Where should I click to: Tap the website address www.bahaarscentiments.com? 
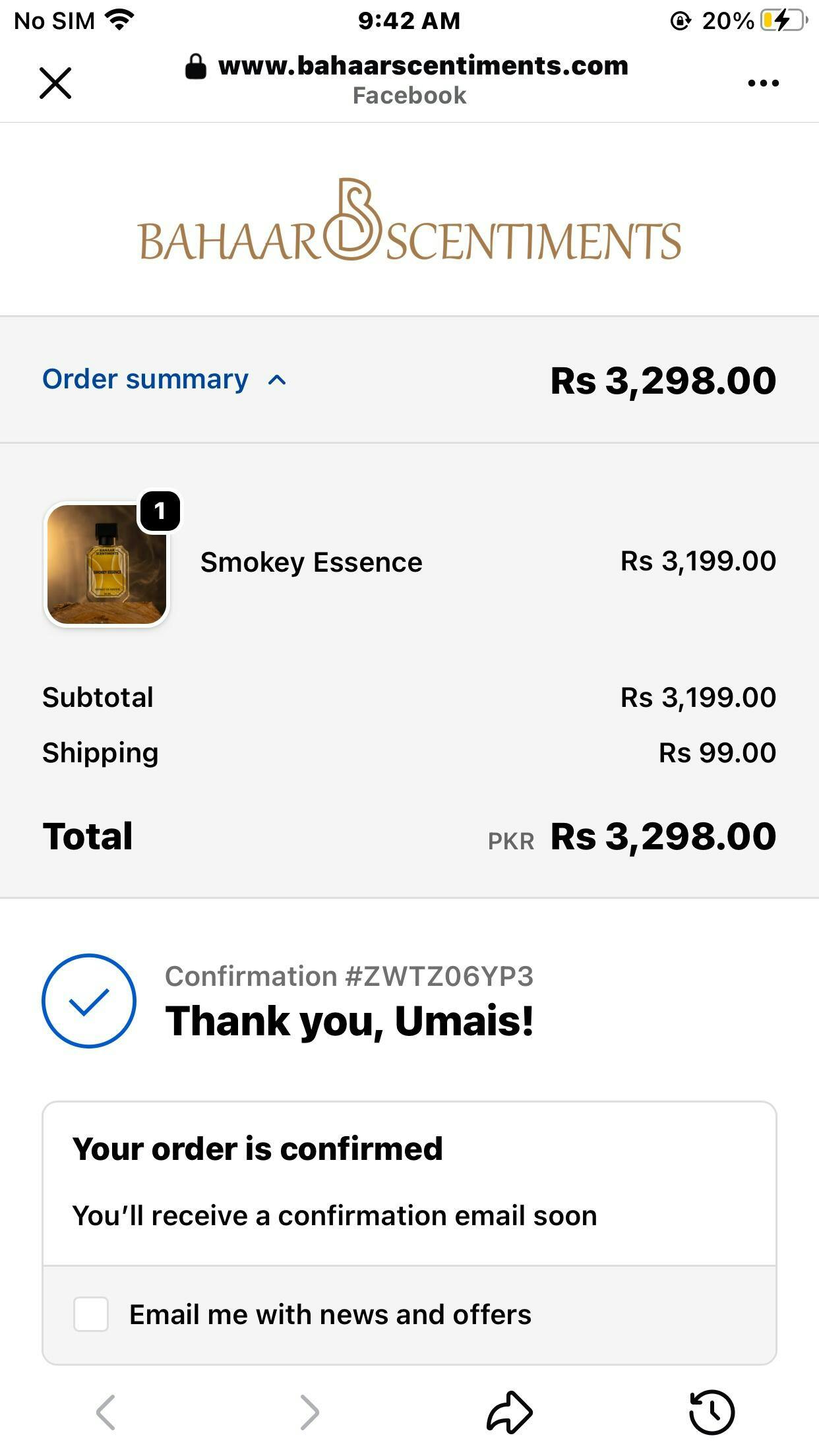pos(423,66)
